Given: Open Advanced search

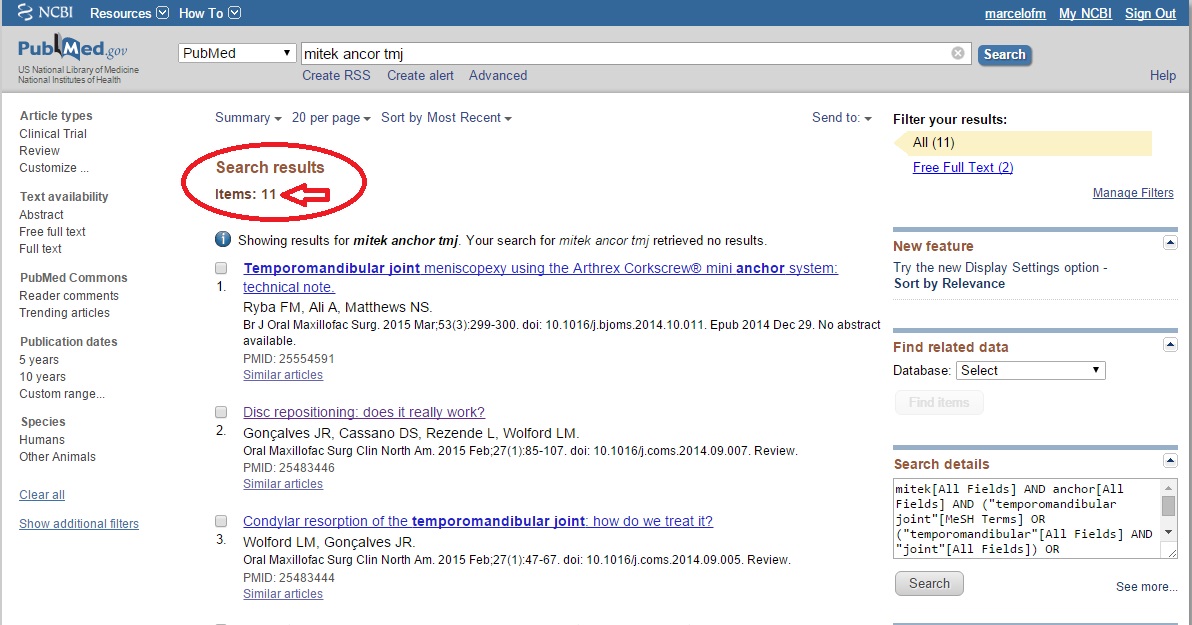Looking at the screenshot, I should click(498, 75).
